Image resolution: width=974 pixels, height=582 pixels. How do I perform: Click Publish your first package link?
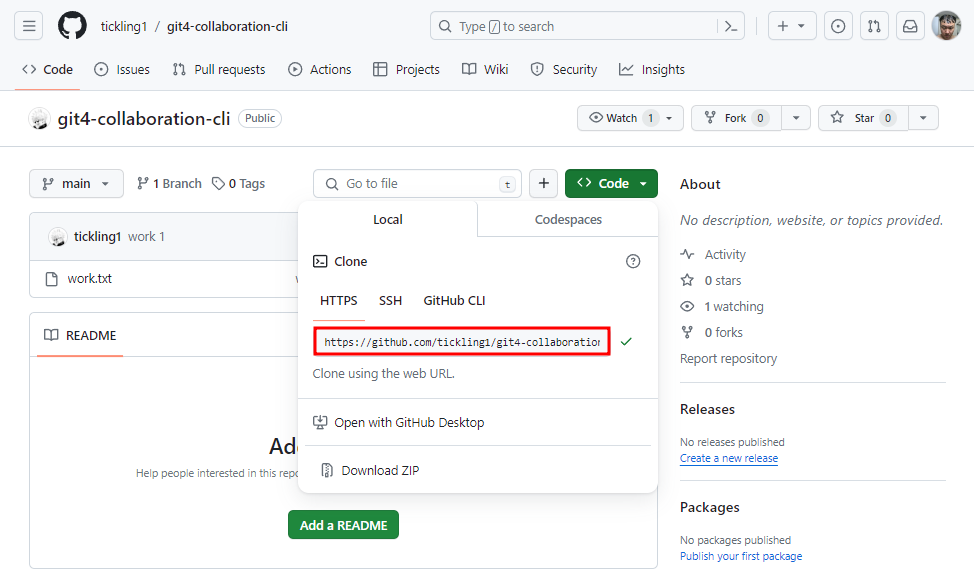pyautogui.click(x=741, y=557)
